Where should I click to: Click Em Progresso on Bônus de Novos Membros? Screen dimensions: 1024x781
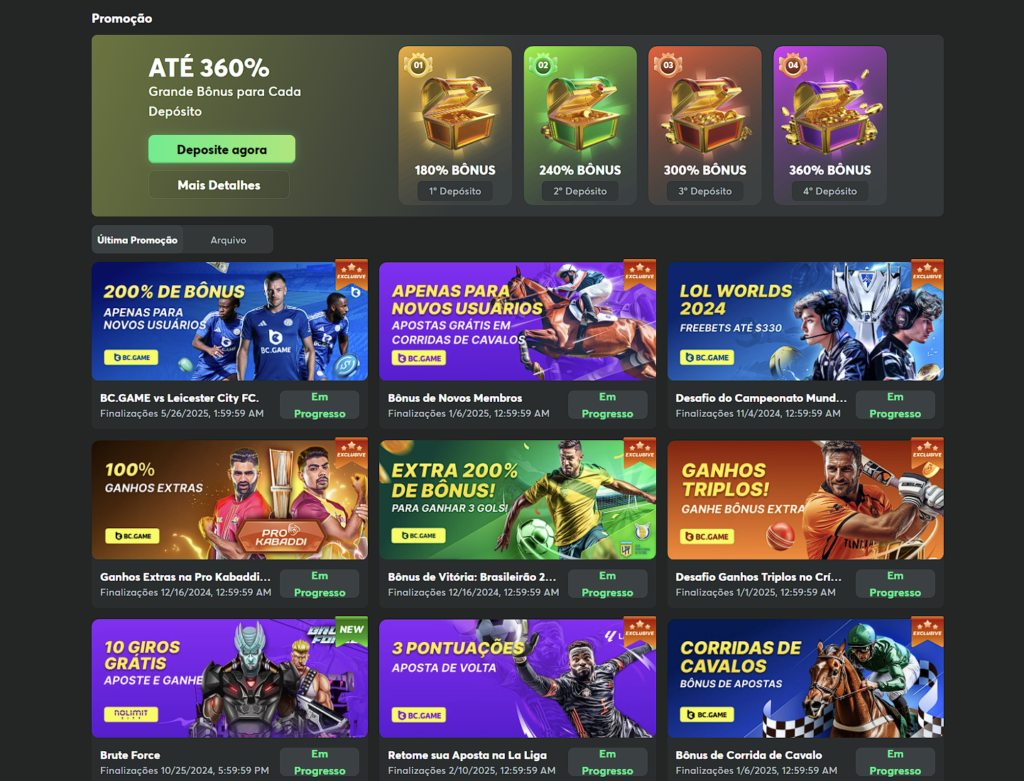click(x=607, y=405)
